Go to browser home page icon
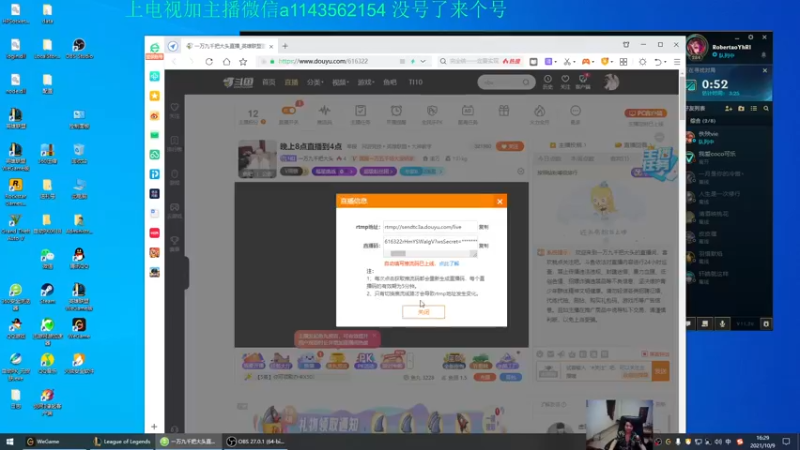Viewport: 800px width, 450px height. pyautogui.click(x=226, y=62)
